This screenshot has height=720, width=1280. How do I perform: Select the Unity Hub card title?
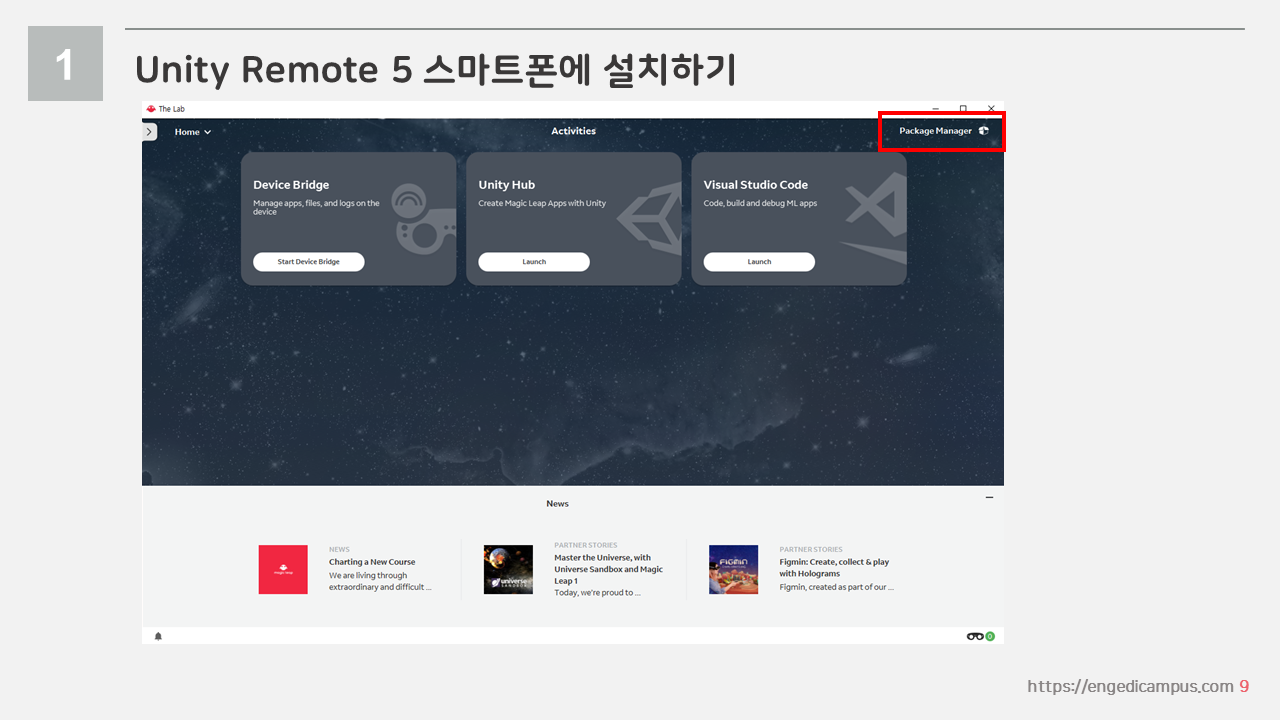point(506,185)
